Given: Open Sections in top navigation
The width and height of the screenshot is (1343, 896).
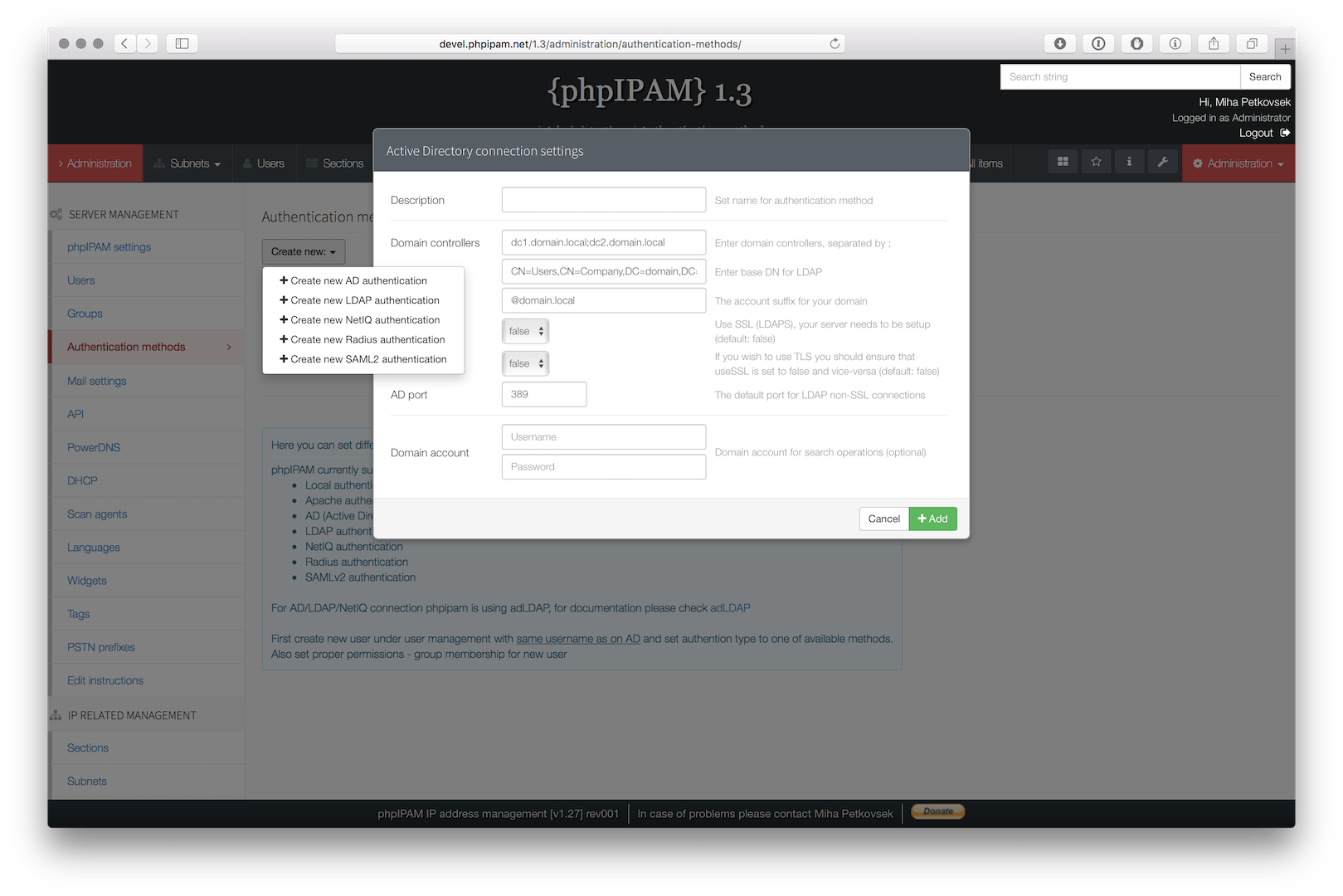Looking at the screenshot, I should click(335, 163).
